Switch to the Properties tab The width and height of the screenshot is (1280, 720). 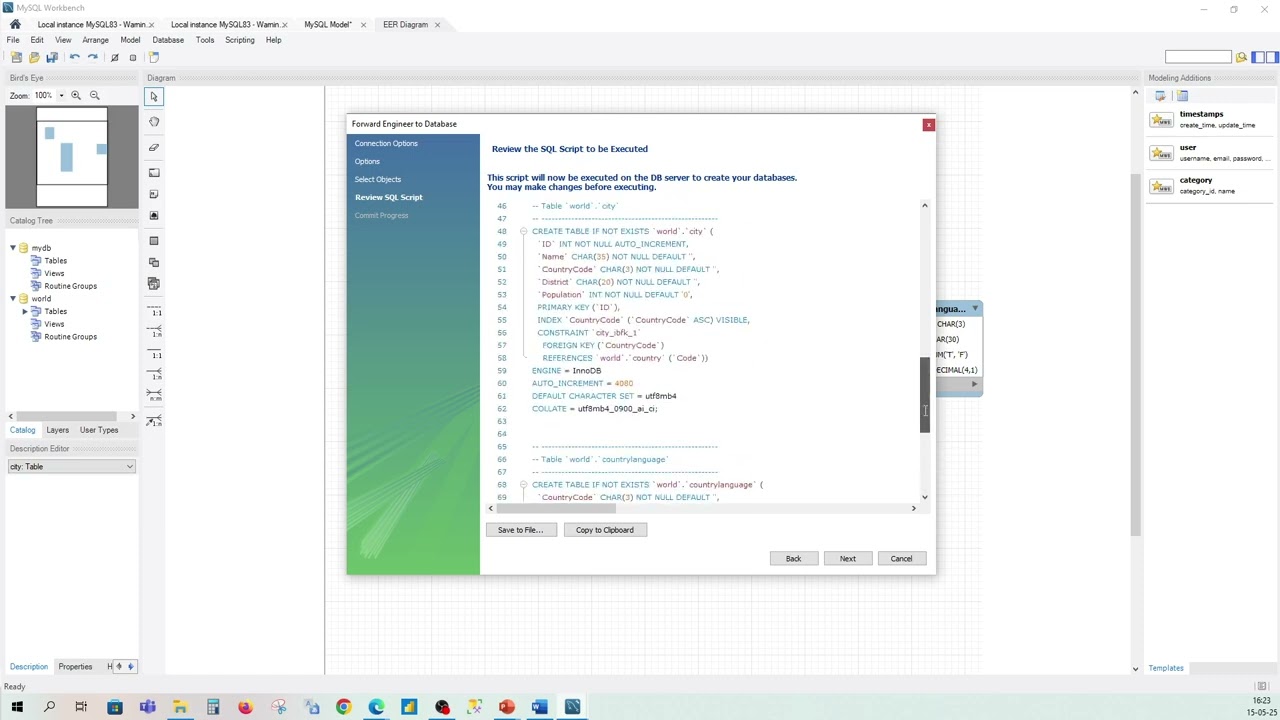[75, 667]
